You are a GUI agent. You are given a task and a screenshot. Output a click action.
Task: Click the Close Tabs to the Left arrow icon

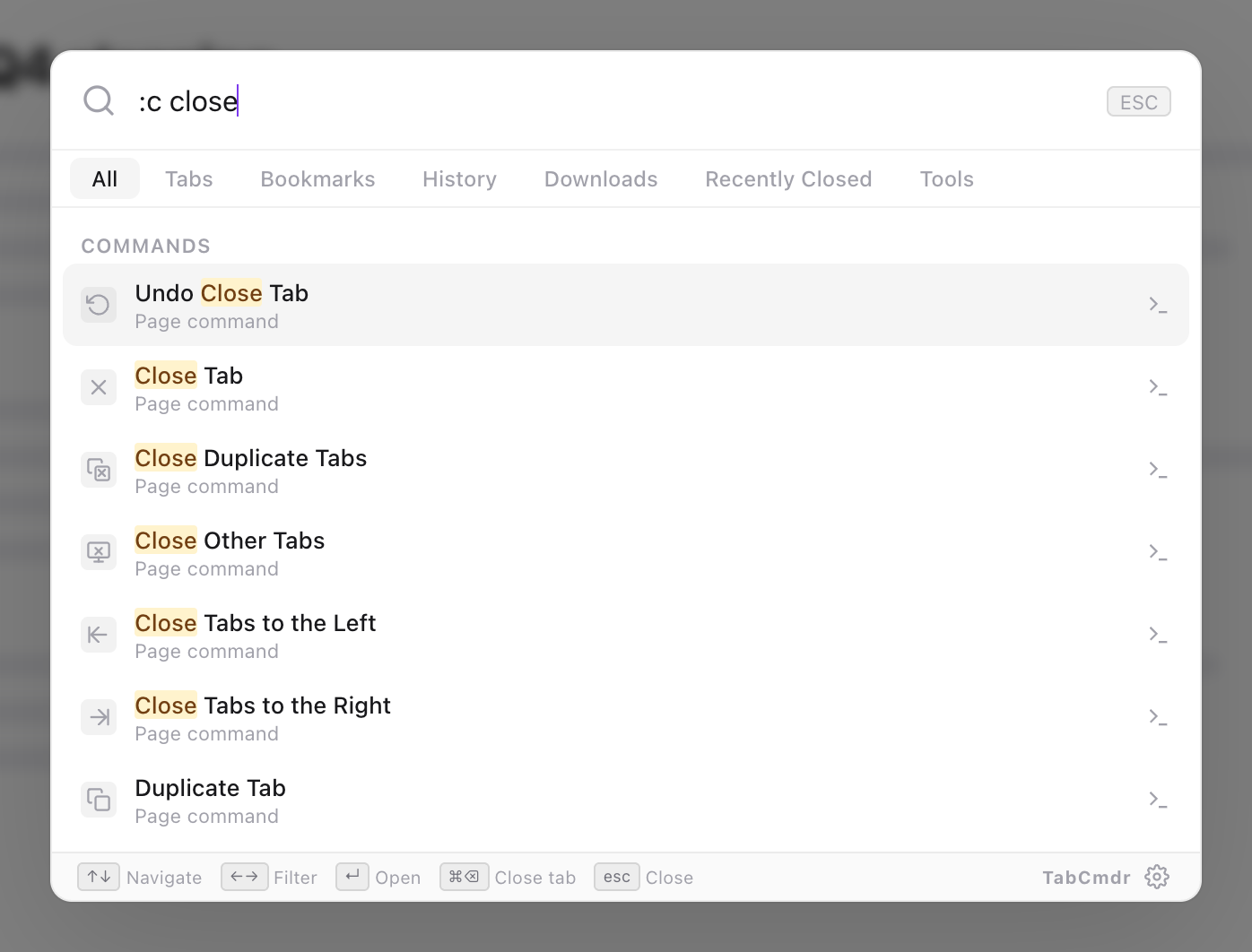pyautogui.click(x=99, y=635)
